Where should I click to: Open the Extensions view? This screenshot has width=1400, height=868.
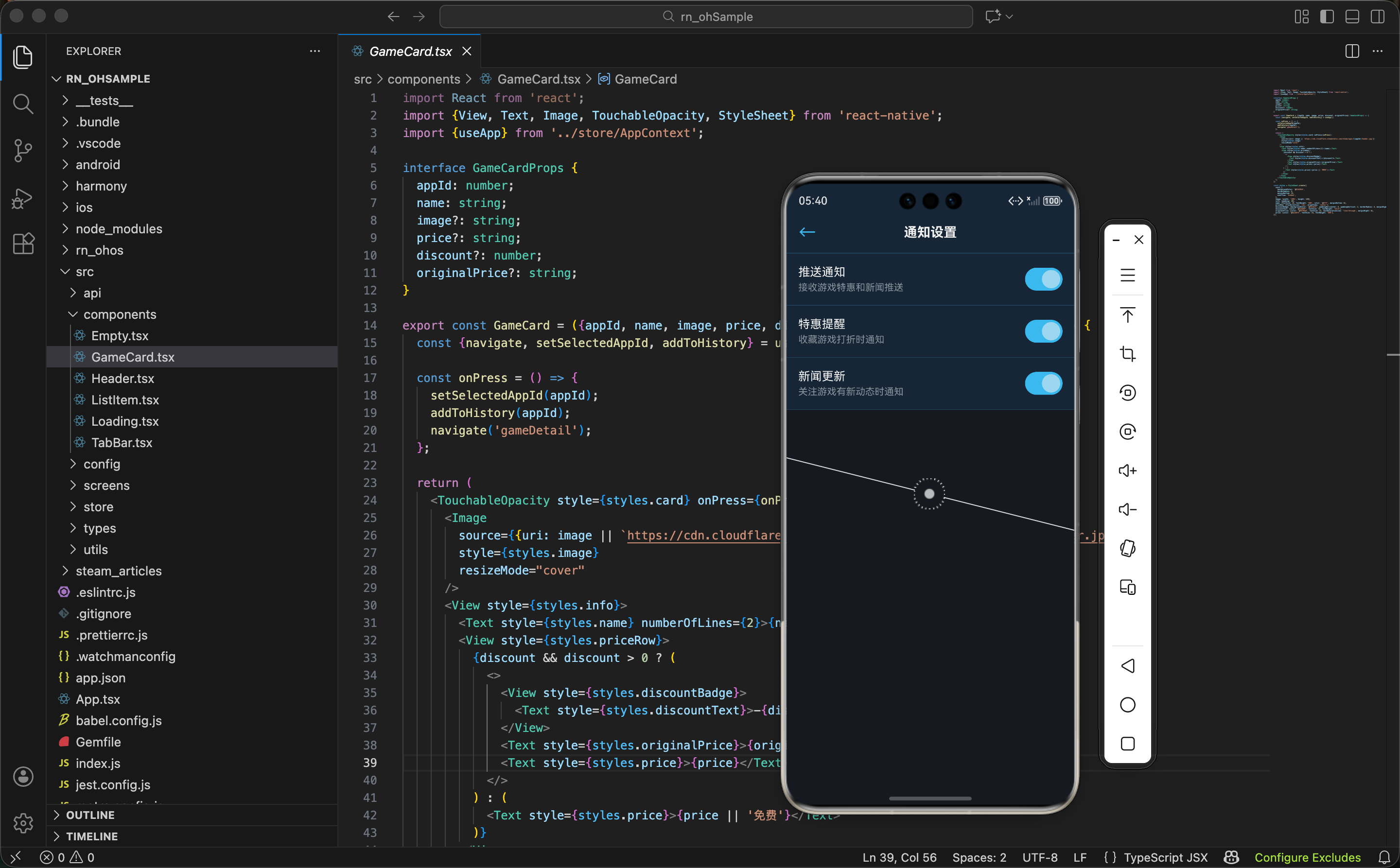[x=22, y=243]
